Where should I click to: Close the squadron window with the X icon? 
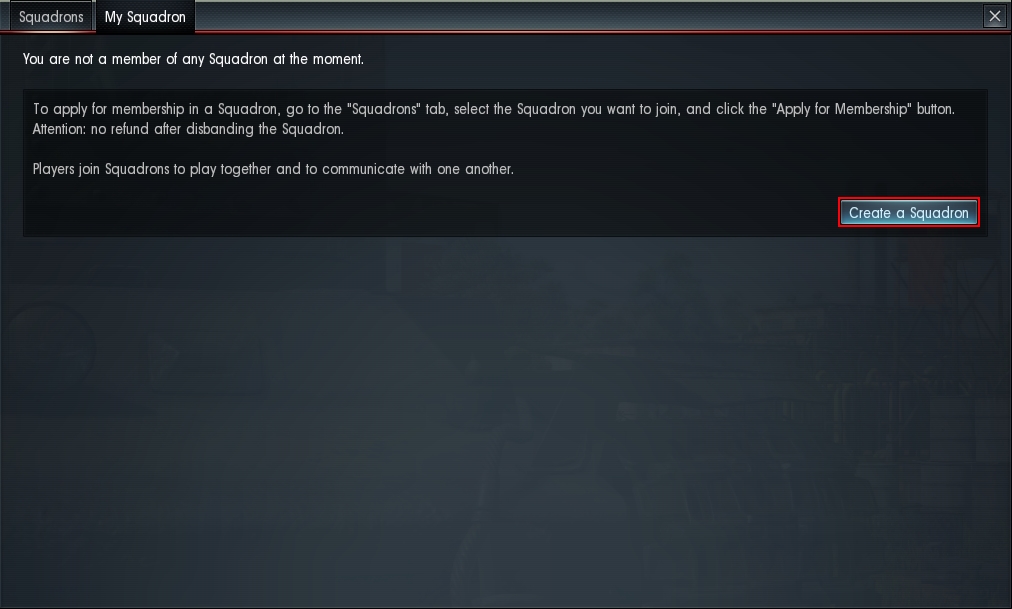[x=995, y=16]
